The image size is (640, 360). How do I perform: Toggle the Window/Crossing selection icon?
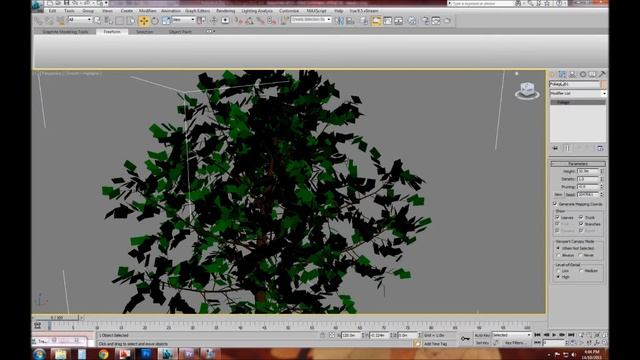point(131,20)
